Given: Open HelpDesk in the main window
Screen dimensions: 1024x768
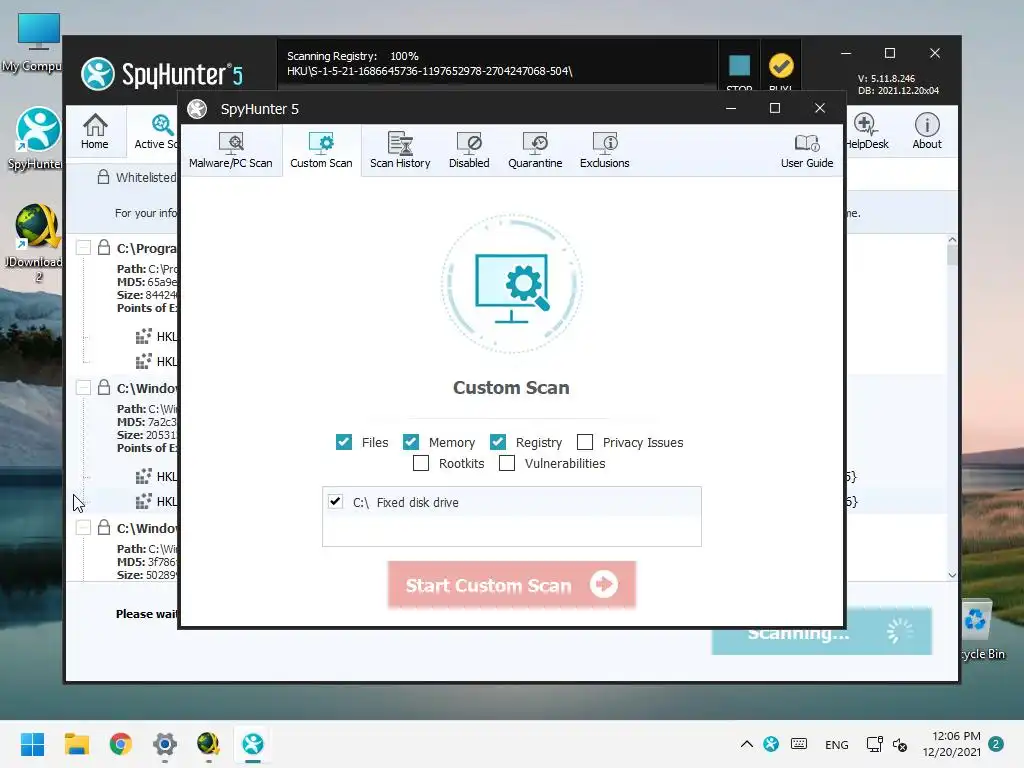Looking at the screenshot, I should [x=867, y=131].
